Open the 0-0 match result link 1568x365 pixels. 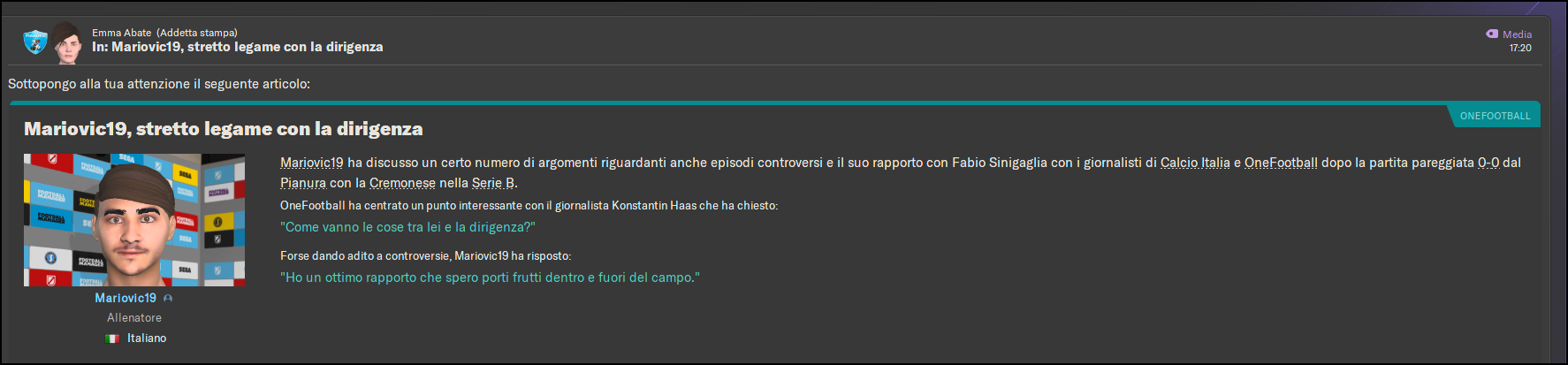pos(1488,163)
